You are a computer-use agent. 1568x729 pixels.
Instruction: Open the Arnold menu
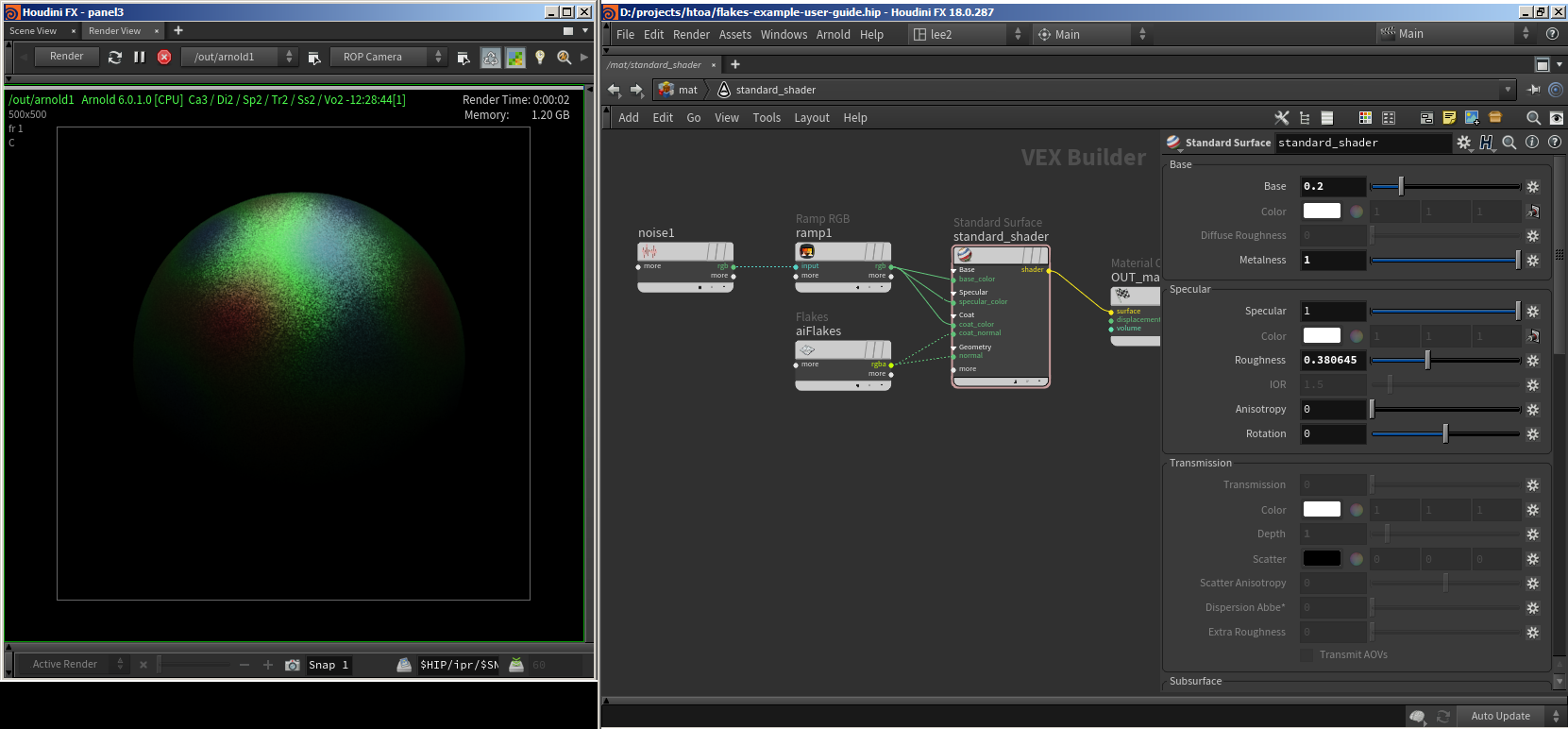[834, 35]
